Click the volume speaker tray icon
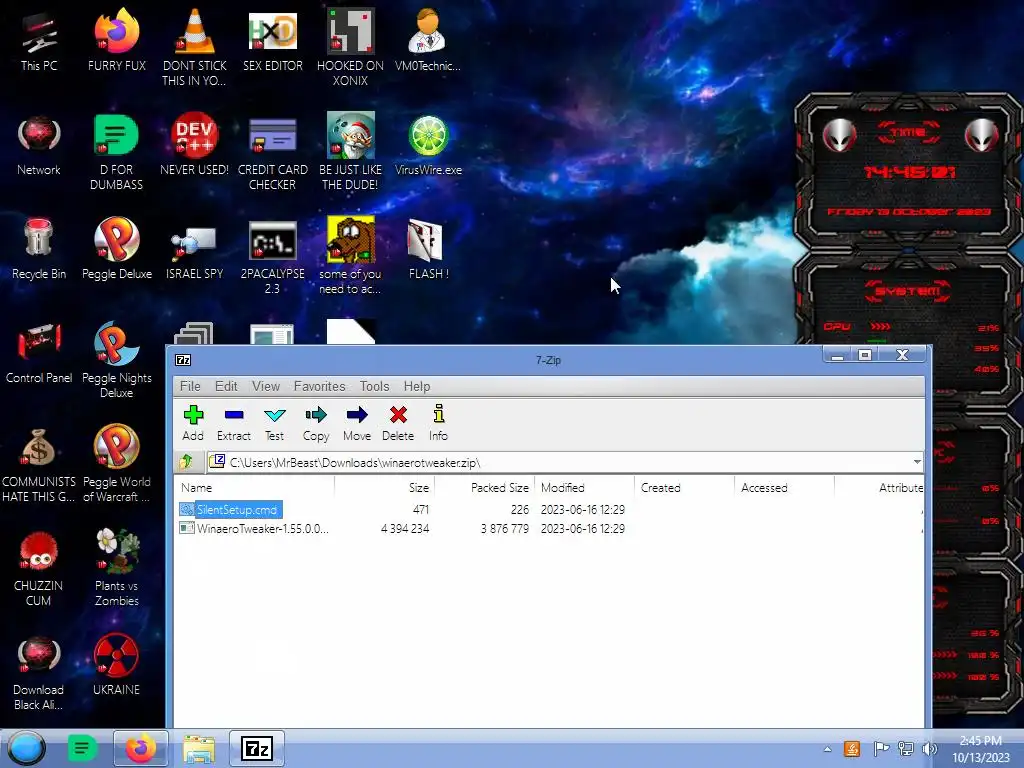The image size is (1024, 768). [929, 749]
